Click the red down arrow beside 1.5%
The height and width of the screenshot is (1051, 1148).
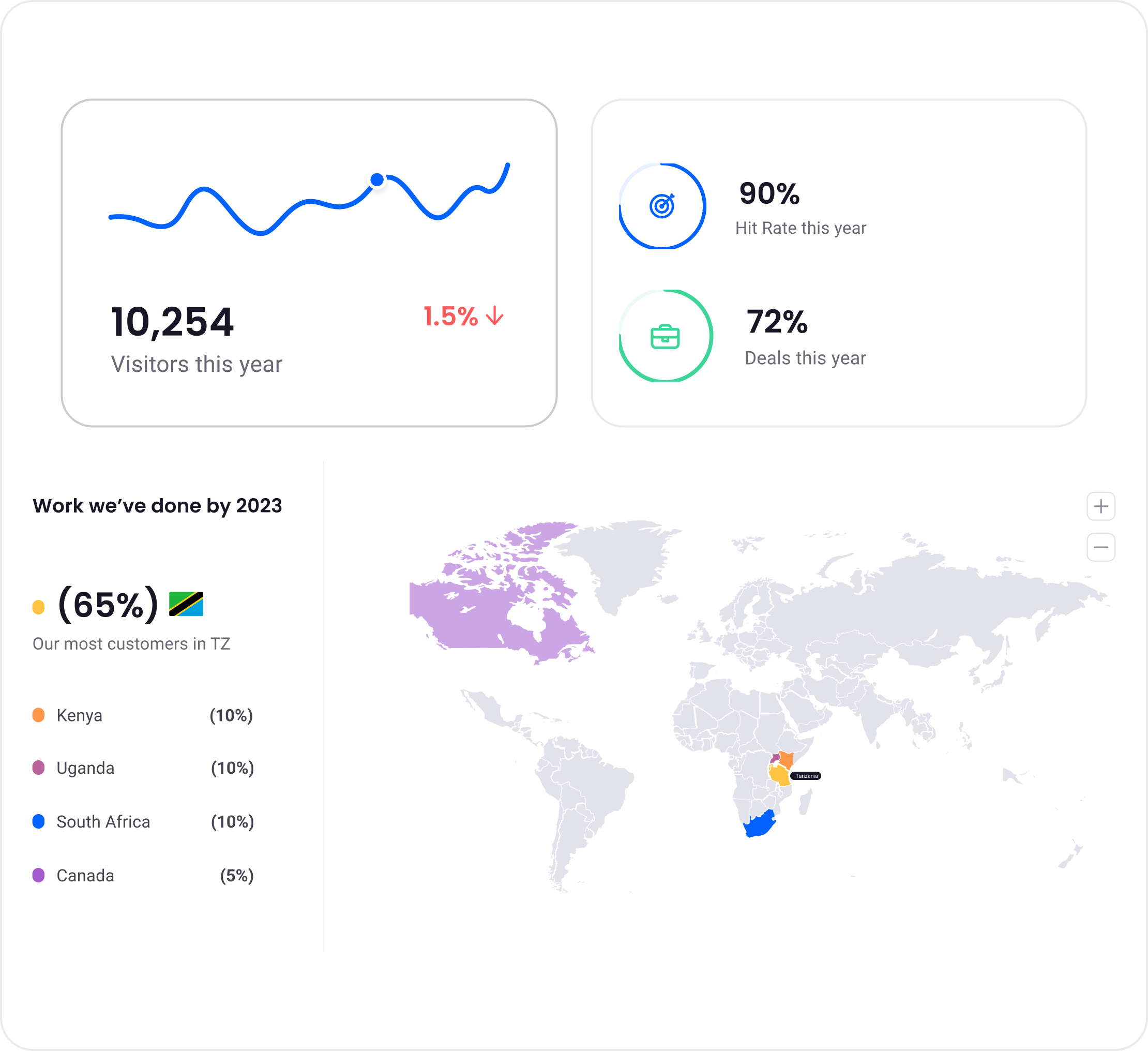(494, 316)
